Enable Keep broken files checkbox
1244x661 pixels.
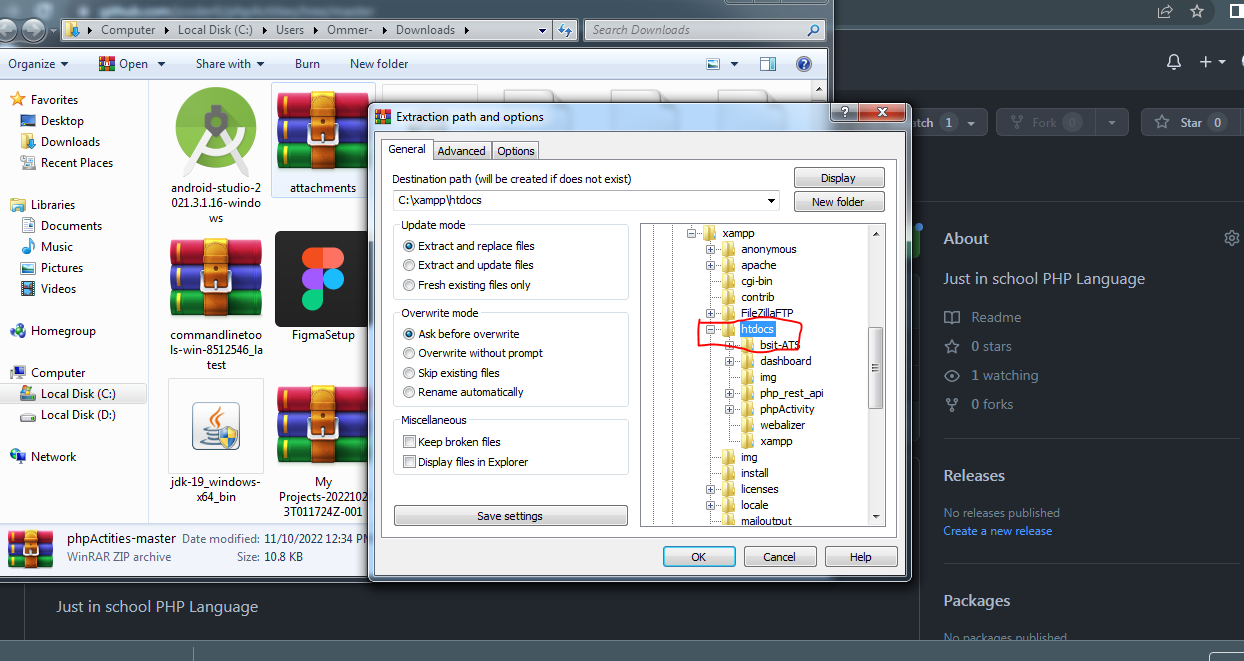click(409, 442)
